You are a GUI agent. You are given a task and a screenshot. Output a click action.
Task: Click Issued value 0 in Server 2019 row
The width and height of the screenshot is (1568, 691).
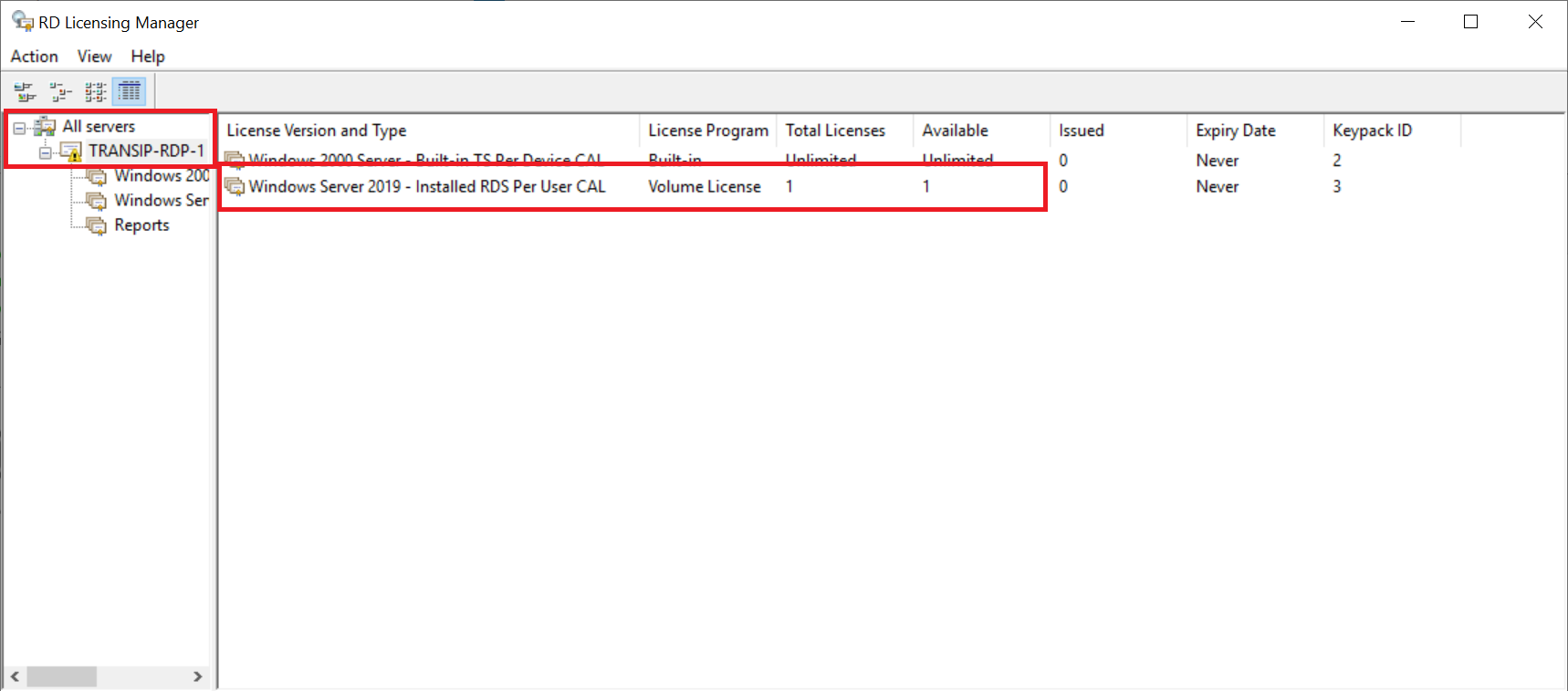click(x=1063, y=186)
